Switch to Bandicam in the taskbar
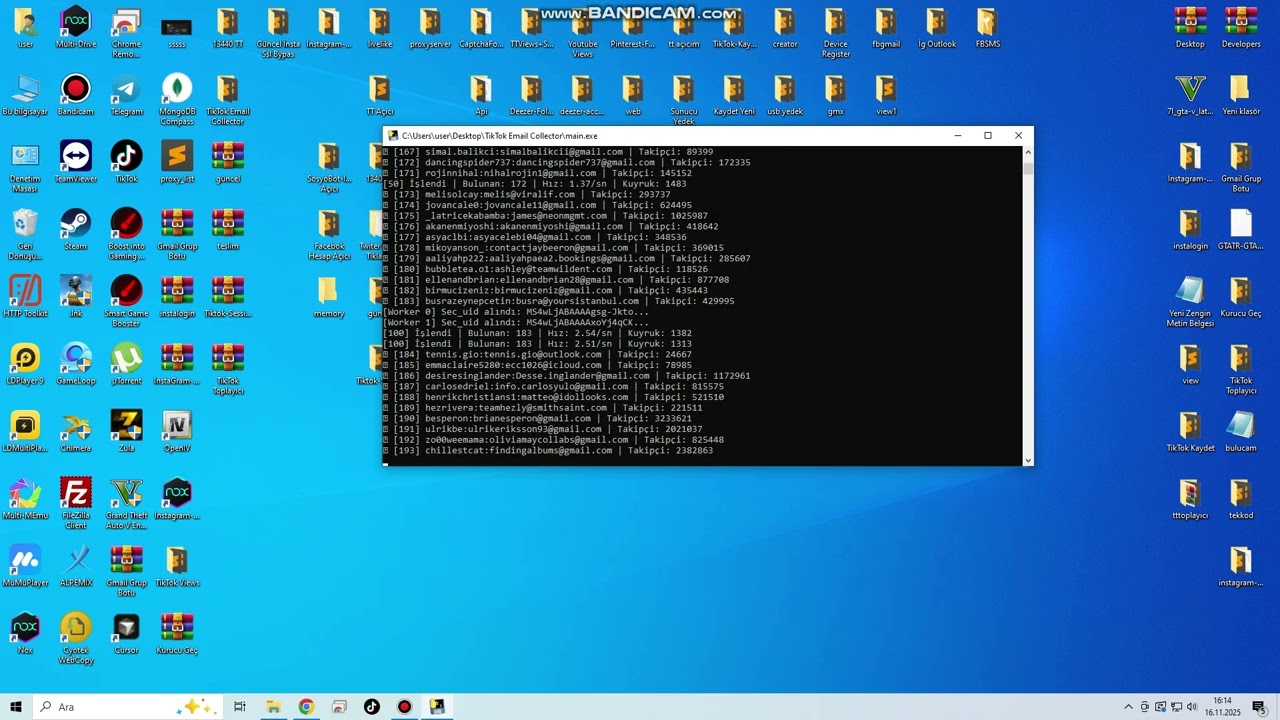The height and width of the screenshot is (720, 1280). (404, 707)
